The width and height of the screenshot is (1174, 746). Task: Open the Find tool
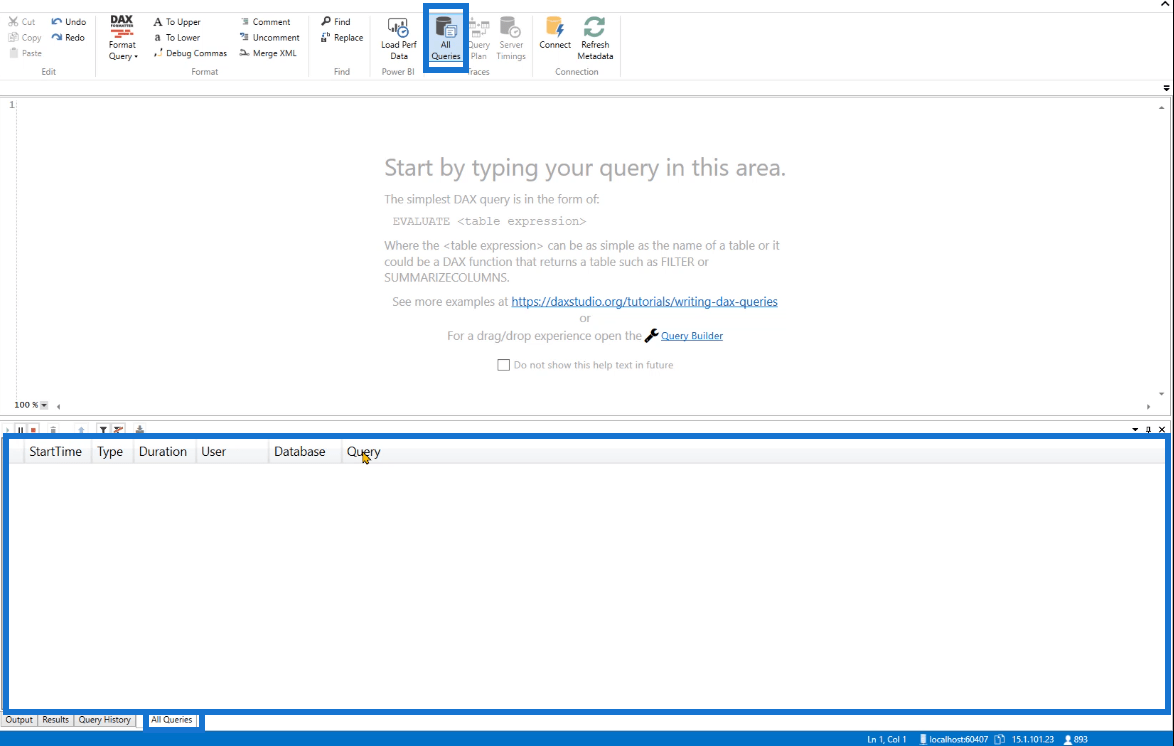coord(335,22)
